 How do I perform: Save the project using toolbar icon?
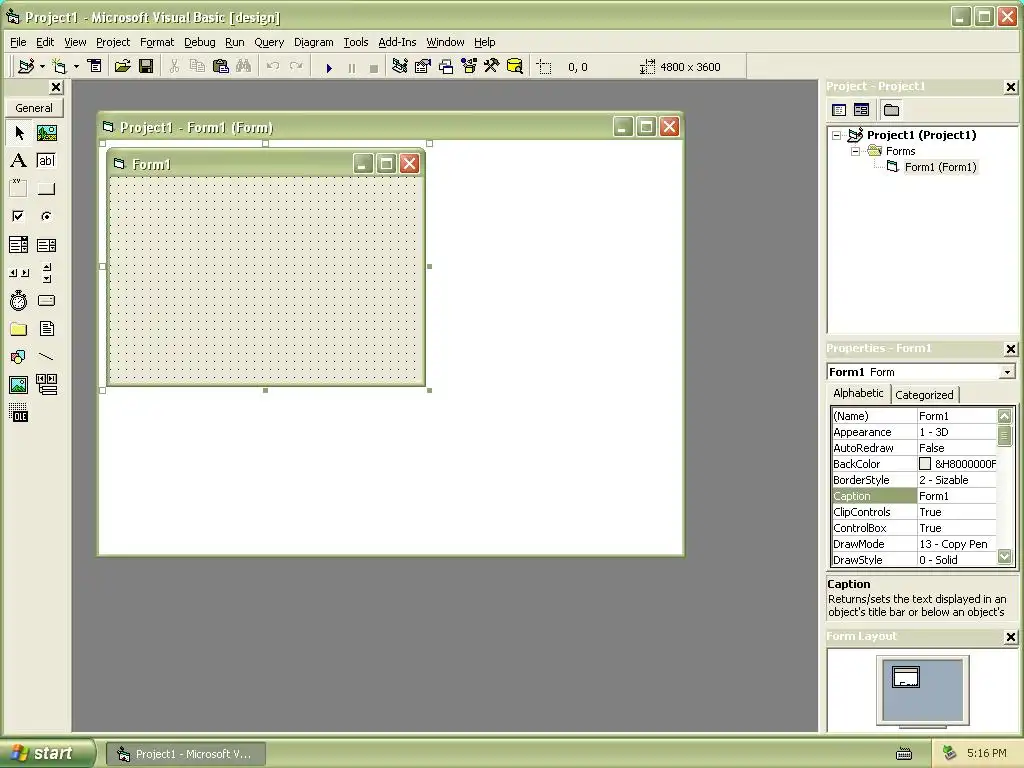point(146,66)
